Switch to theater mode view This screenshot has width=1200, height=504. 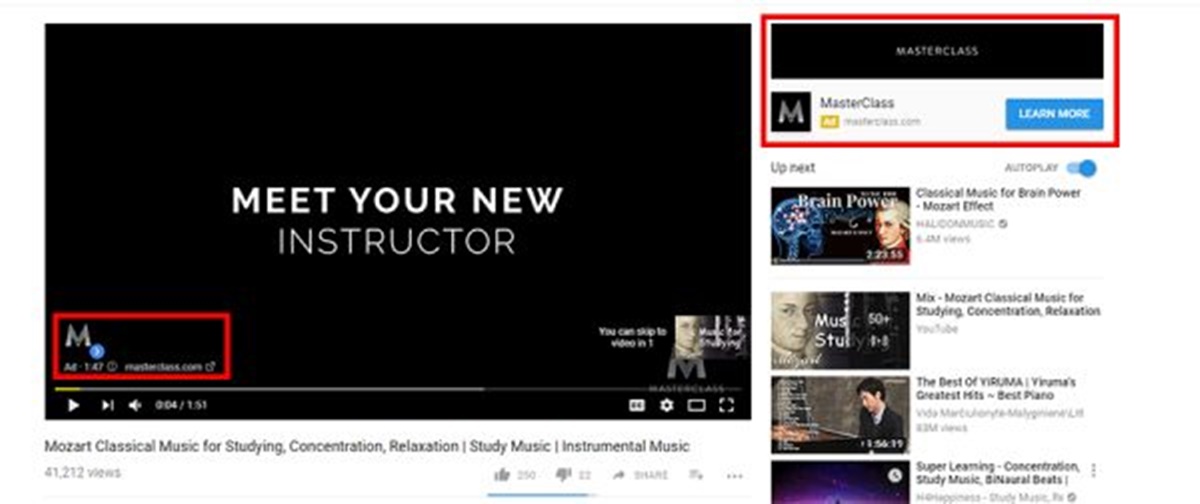pos(697,405)
